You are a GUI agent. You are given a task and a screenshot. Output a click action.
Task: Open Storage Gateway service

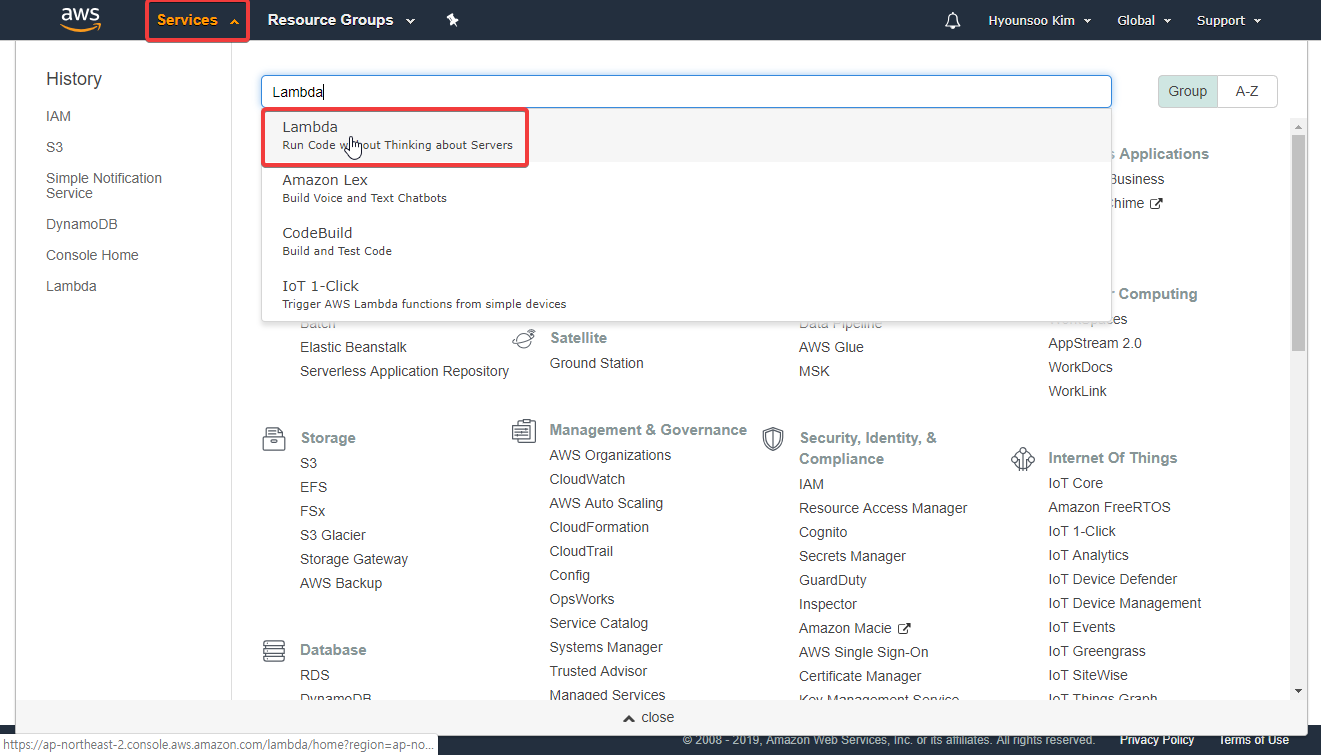[x=354, y=559]
